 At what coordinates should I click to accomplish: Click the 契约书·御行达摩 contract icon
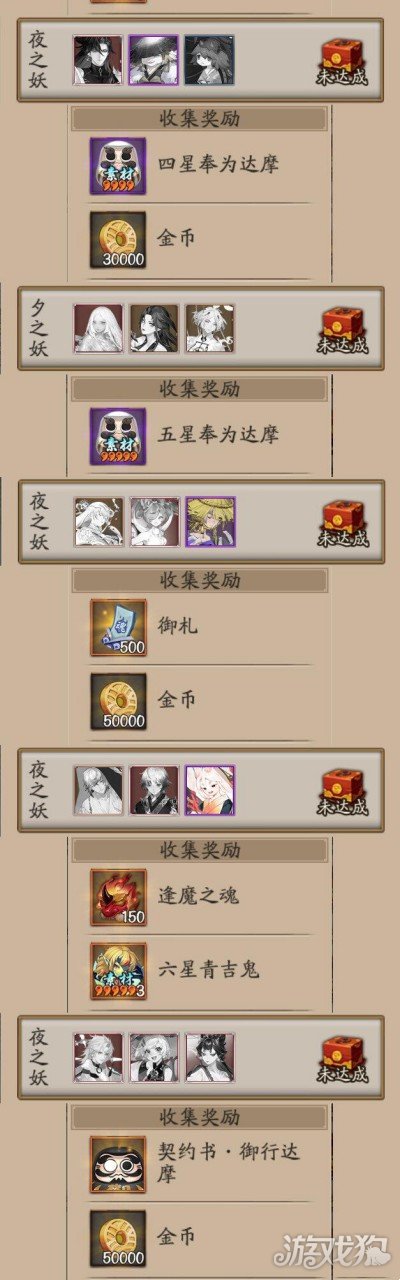click(x=117, y=1164)
